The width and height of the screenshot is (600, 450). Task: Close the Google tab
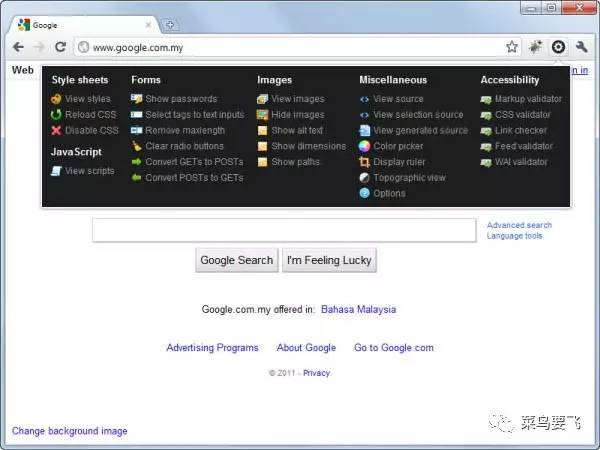tap(148, 25)
